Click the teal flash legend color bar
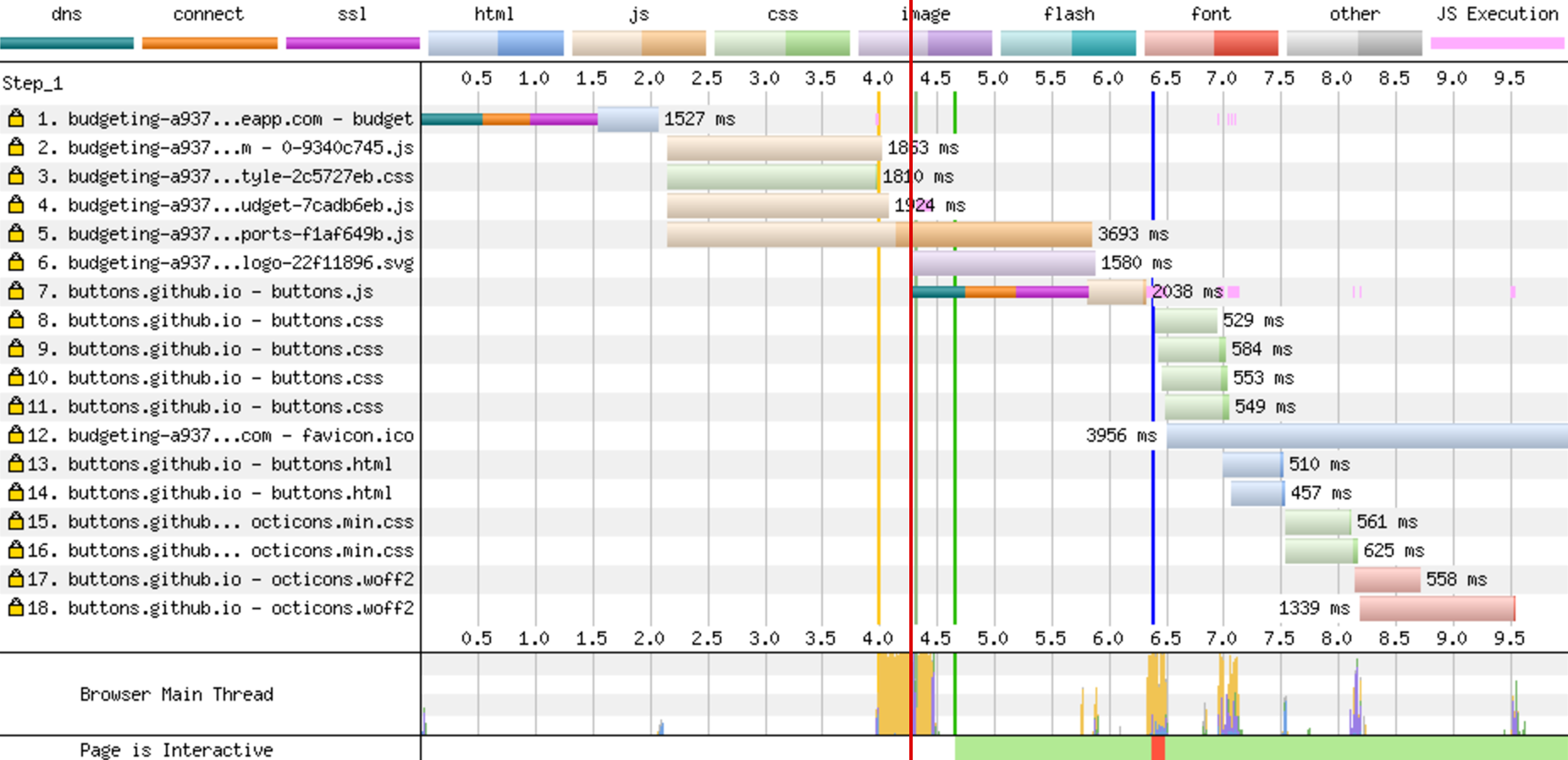1568x760 pixels. point(1068,43)
